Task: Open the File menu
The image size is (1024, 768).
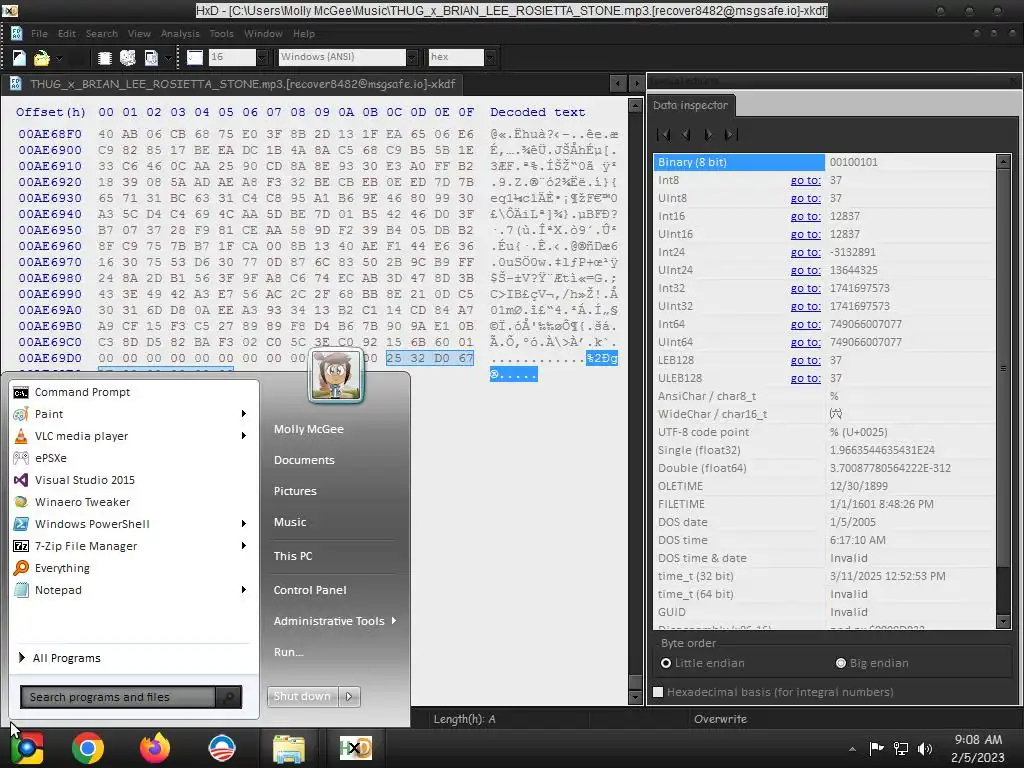Action: click(x=39, y=33)
